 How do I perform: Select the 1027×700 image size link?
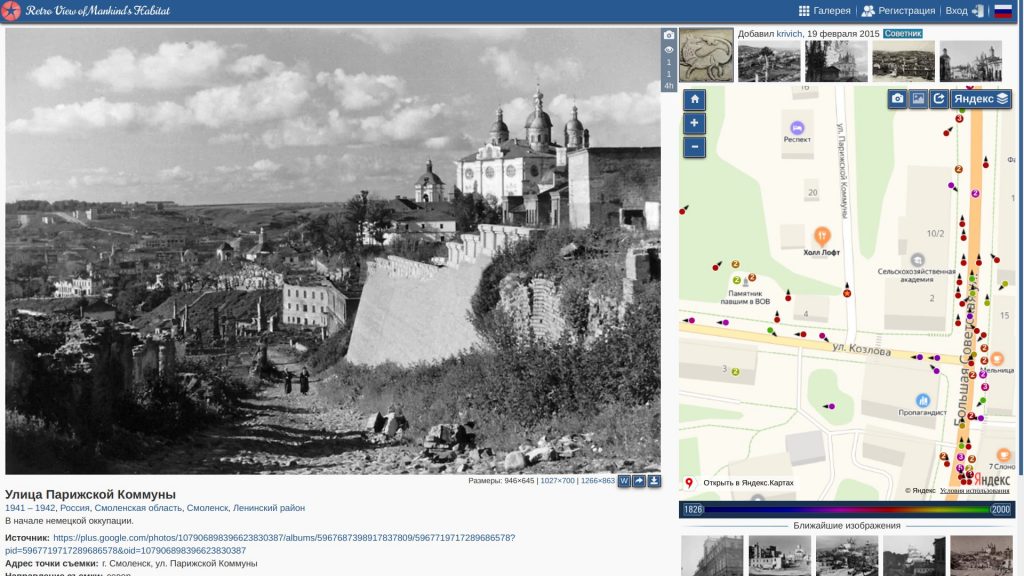click(557, 481)
